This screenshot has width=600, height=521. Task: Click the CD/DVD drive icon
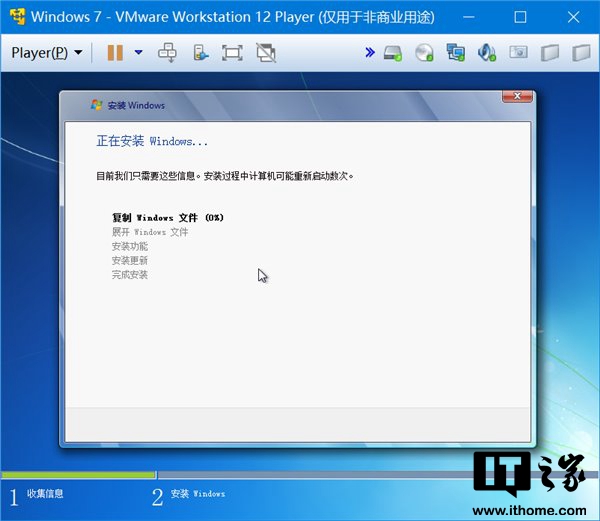424,52
